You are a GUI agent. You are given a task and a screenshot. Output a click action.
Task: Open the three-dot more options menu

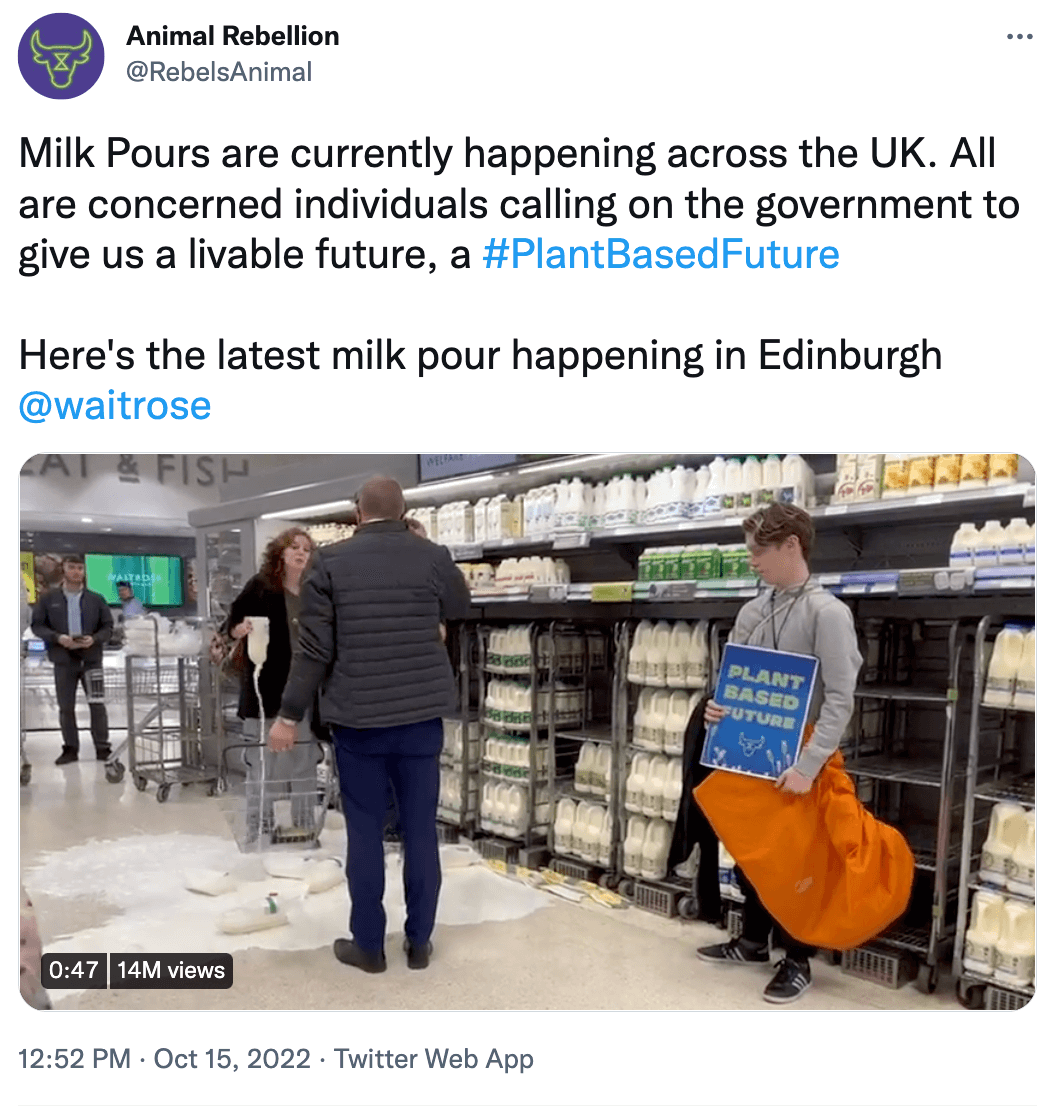pos(1019,36)
